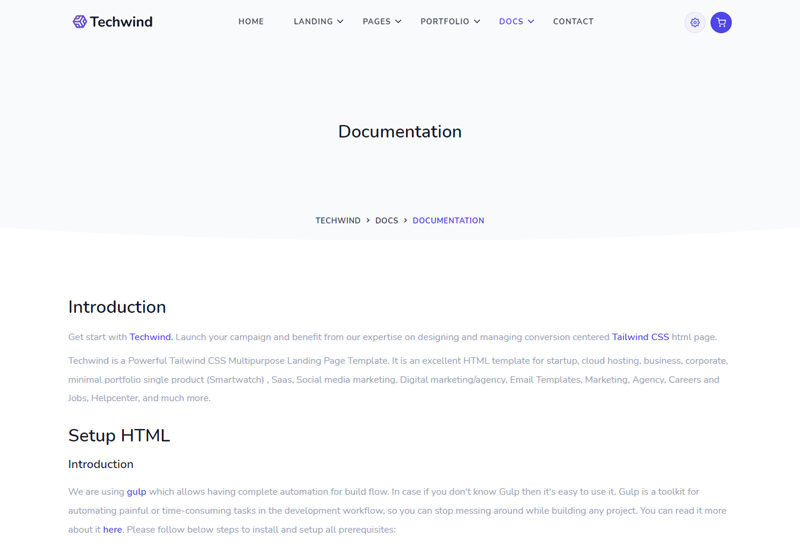Viewport: 800px width, 550px height.
Task: Click the Setup HTML heading
Action: pos(119,436)
